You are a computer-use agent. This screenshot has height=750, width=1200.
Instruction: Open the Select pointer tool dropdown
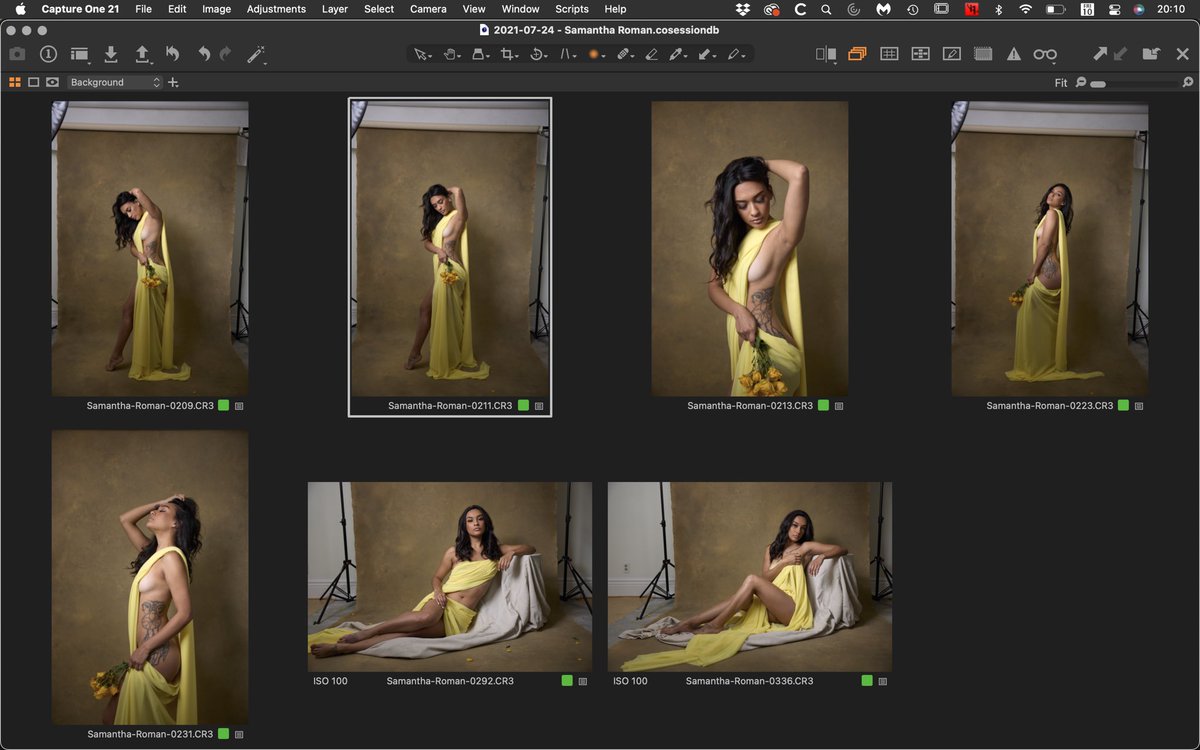click(423, 55)
